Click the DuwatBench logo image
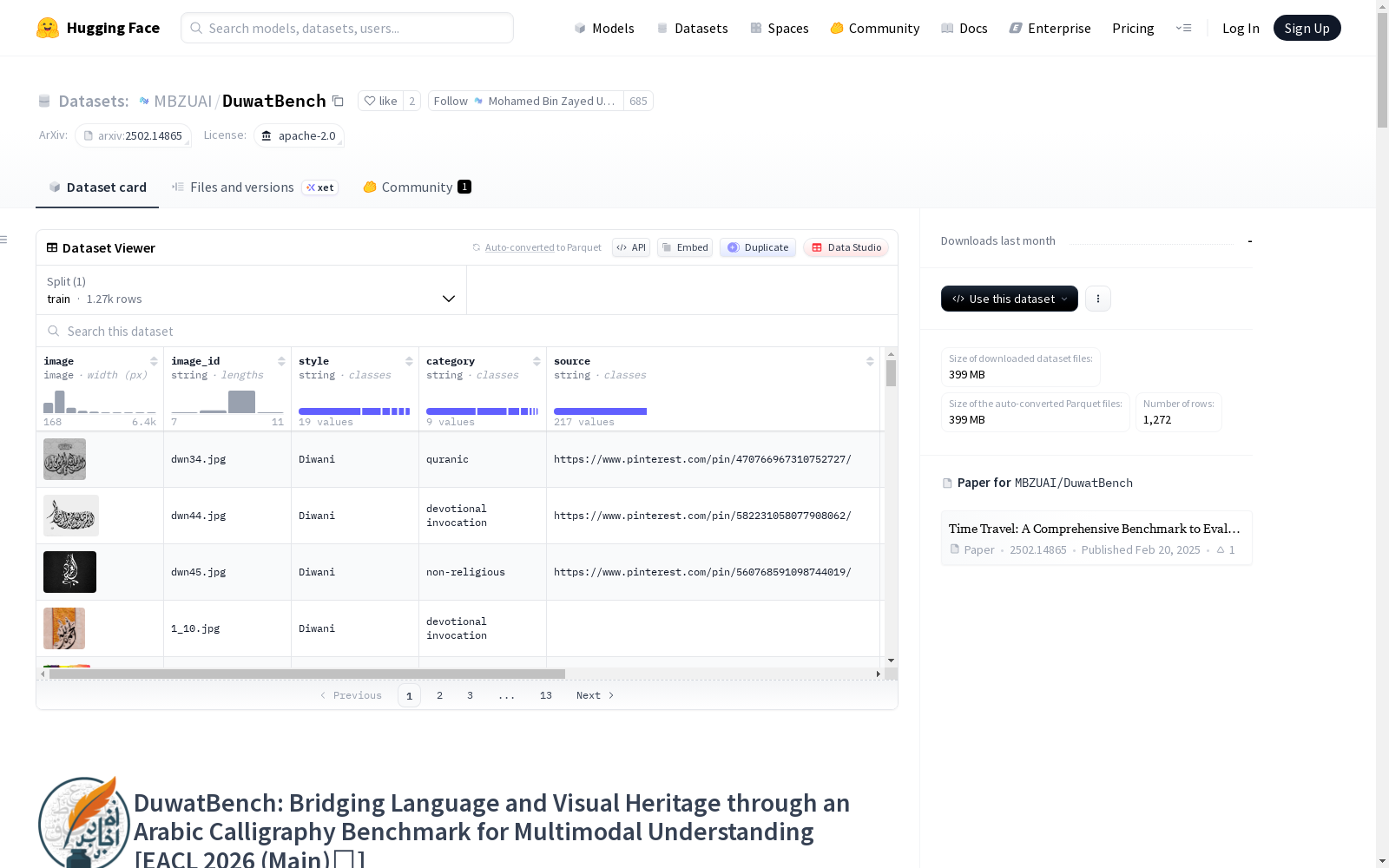 pos(84,822)
